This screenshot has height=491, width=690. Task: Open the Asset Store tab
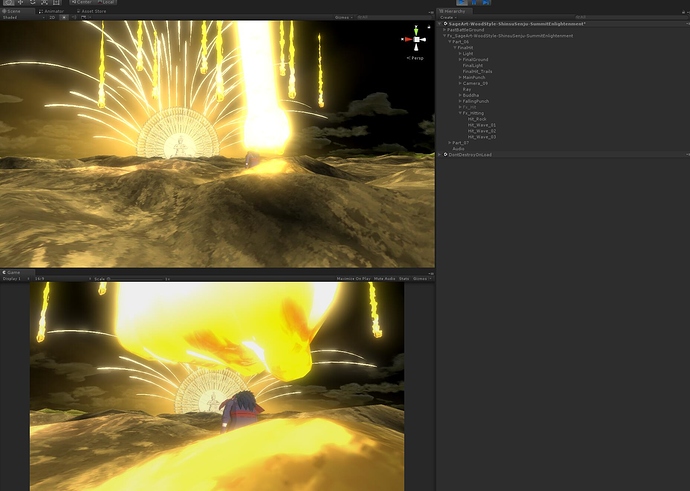(x=92, y=11)
